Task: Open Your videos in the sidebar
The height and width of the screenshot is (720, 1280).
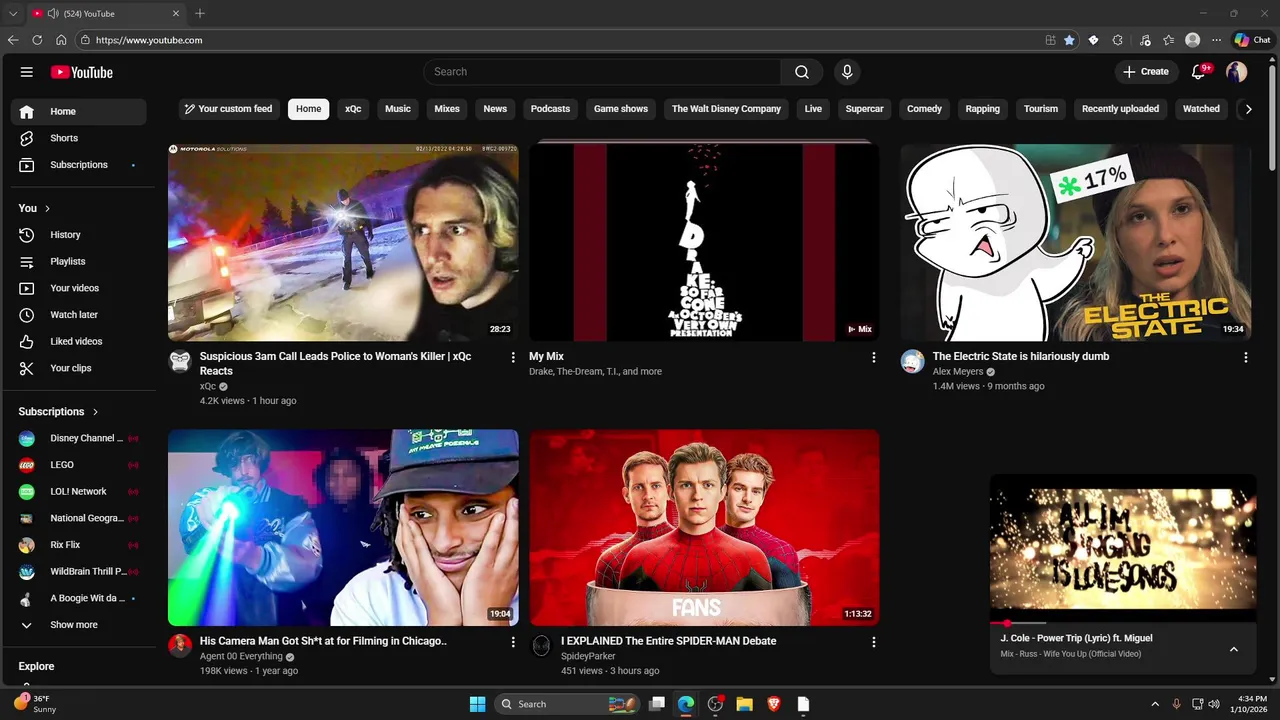Action: pos(79,288)
